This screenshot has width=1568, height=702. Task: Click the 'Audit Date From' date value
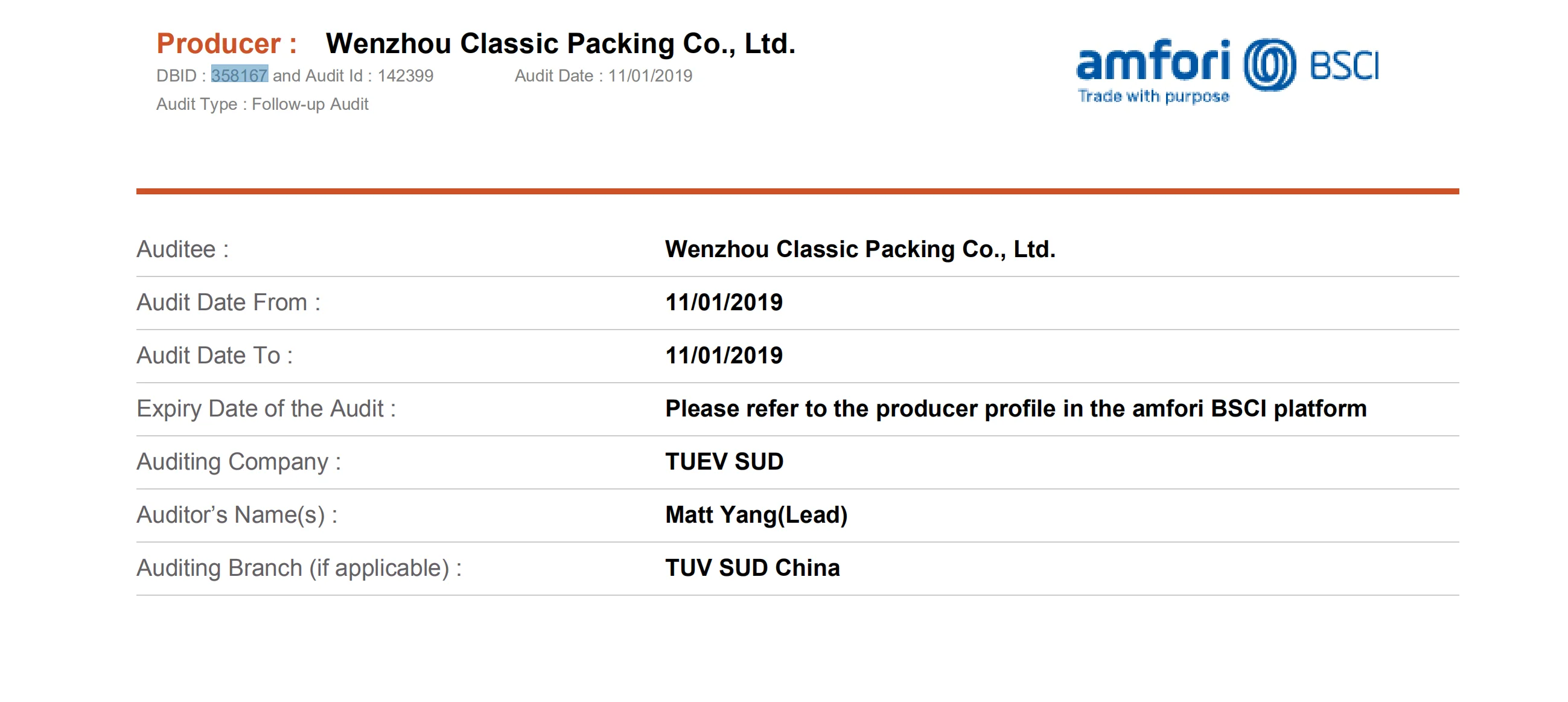tap(724, 302)
